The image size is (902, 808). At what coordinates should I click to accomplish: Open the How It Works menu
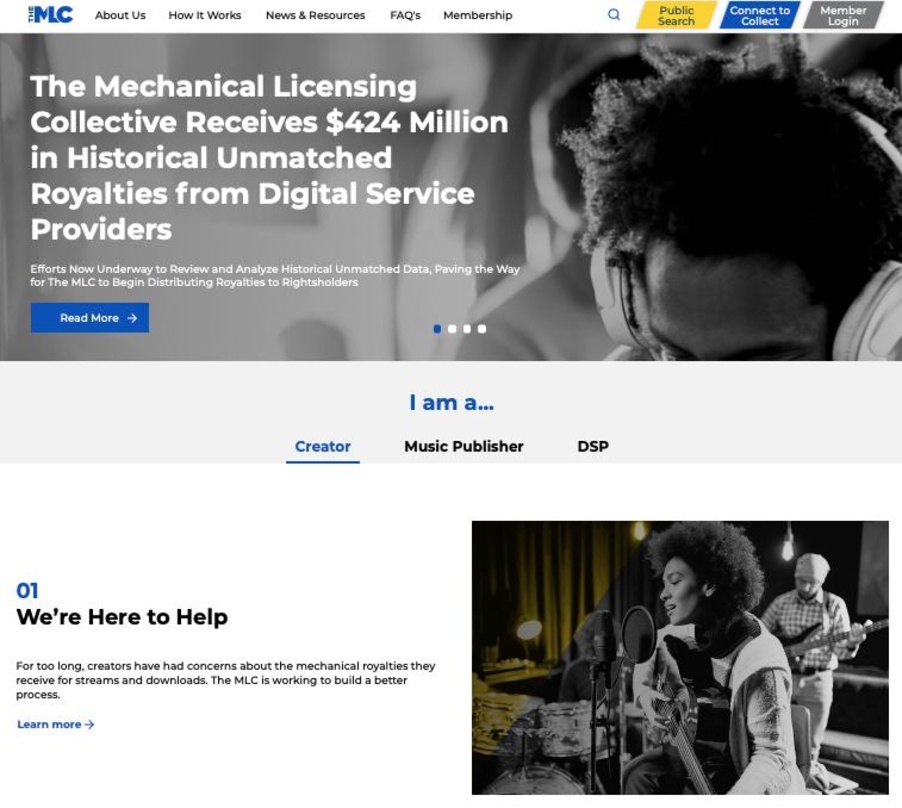205,16
